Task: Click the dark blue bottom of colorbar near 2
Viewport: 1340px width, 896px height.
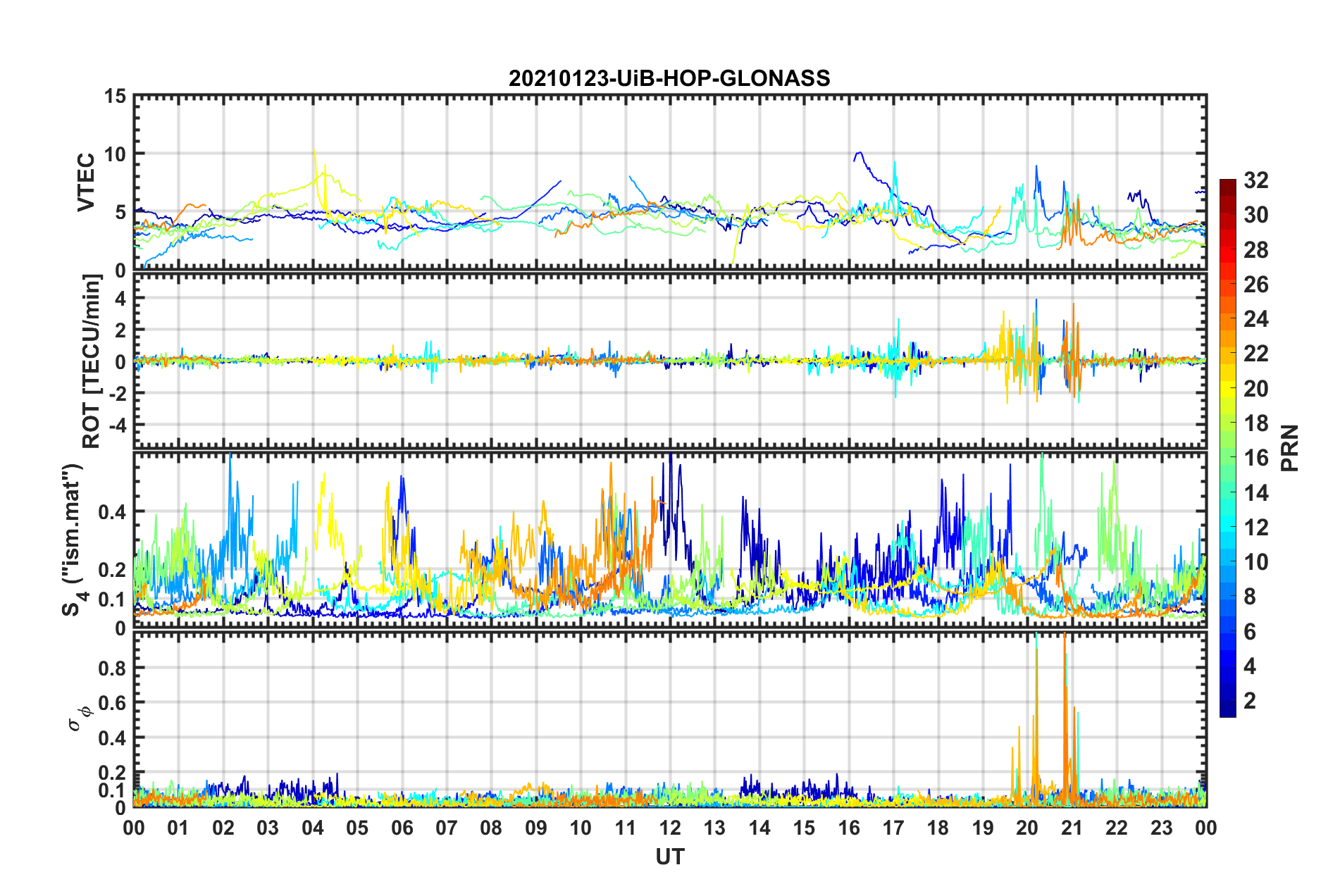Action: pyautogui.click(x=1228, y=708)
